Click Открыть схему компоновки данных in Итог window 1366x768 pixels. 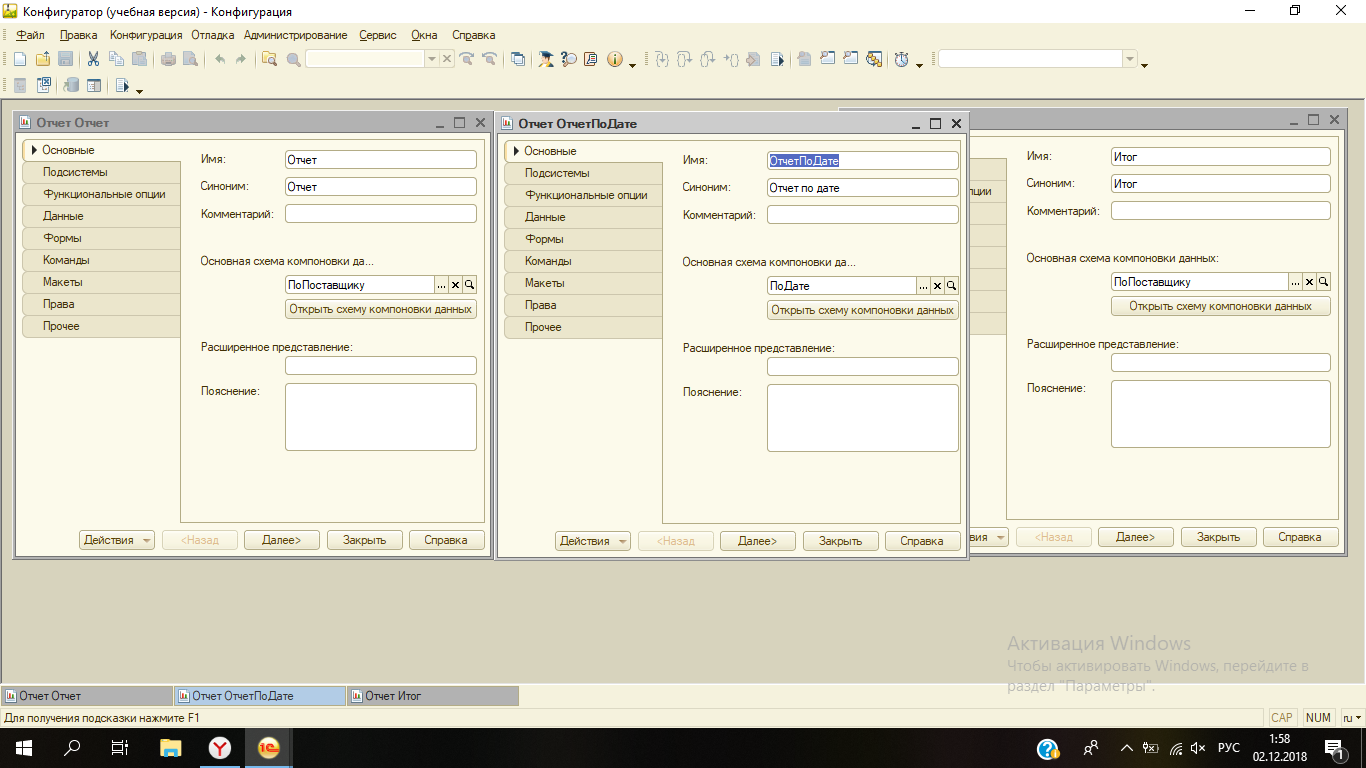pyautogui.click(x=1220, y=306)
